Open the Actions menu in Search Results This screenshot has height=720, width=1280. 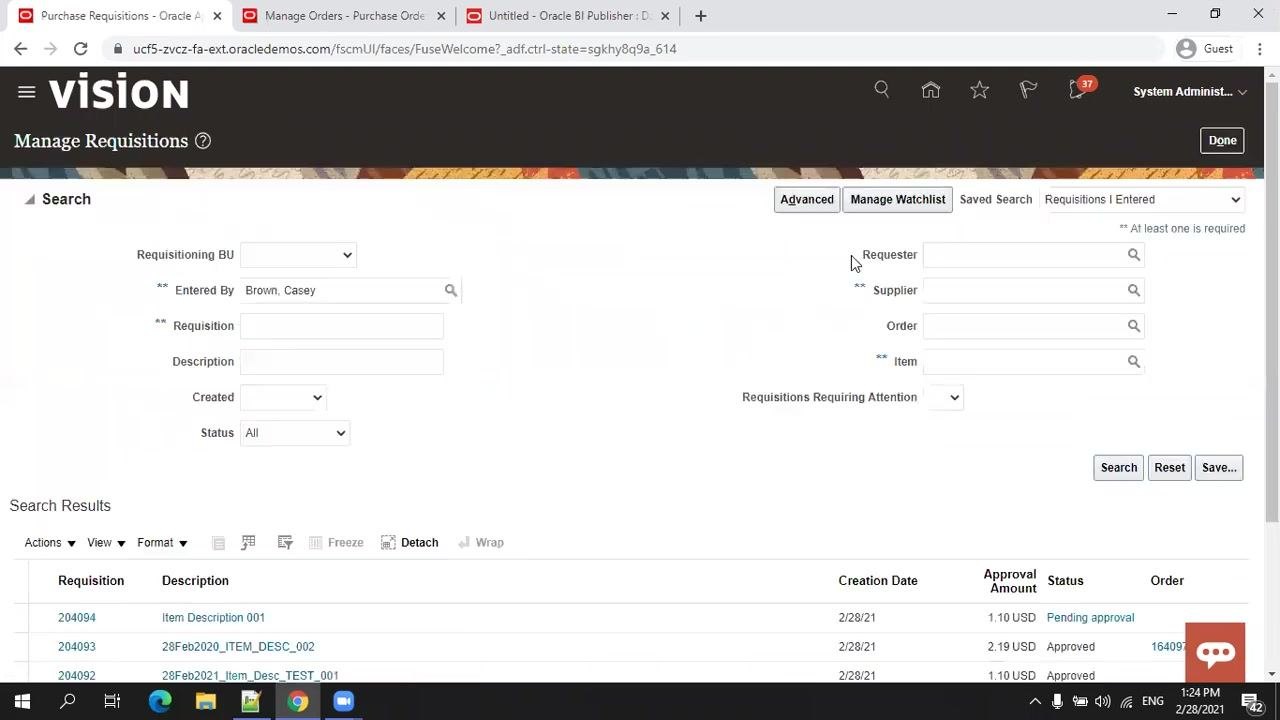(x=50, y=542)
